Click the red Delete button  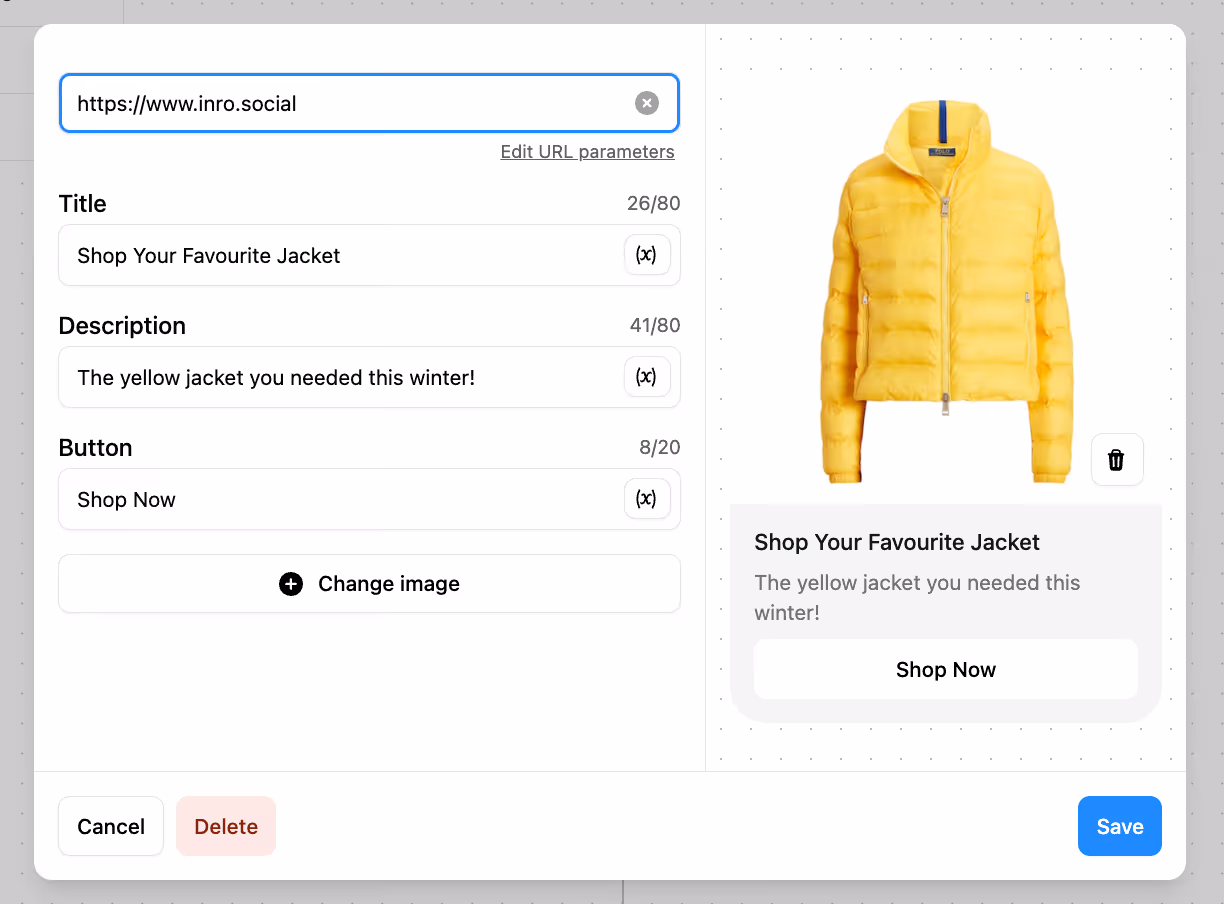[x=226, y=826]
